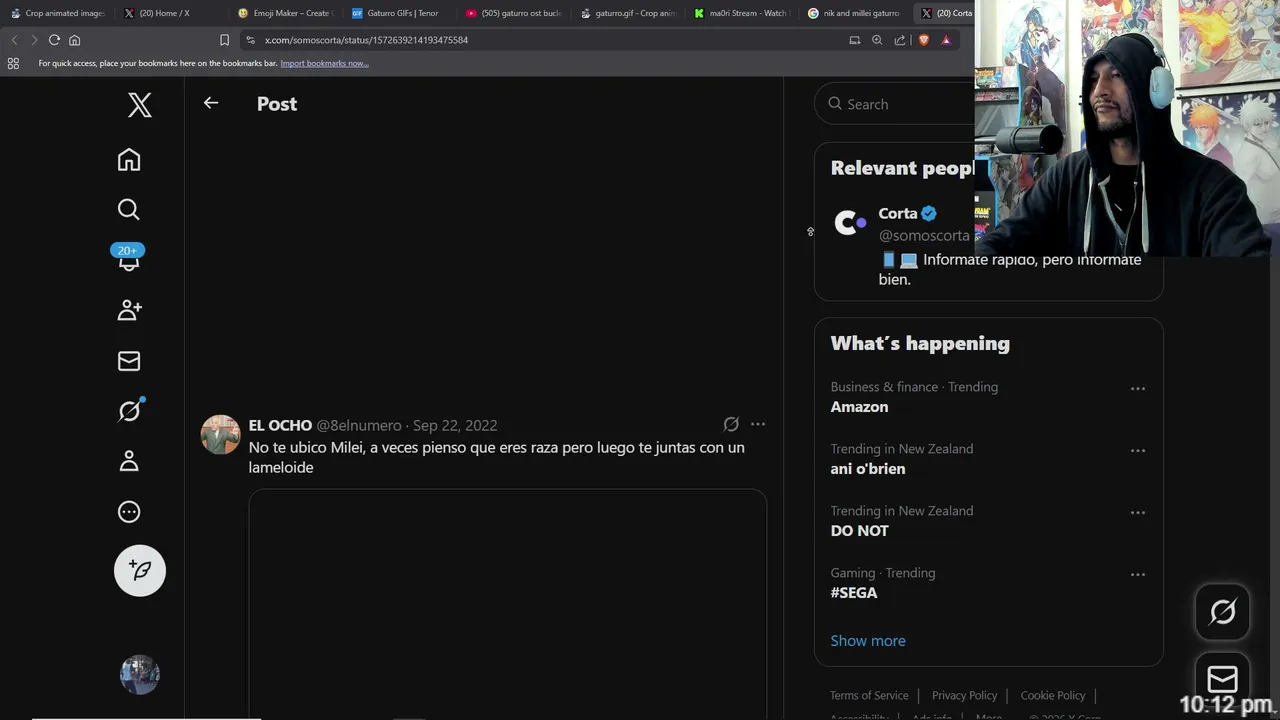Screen dimensions: 1280x720
Task: Open the ani o'brien trending topic
Action: pos(868,469)
